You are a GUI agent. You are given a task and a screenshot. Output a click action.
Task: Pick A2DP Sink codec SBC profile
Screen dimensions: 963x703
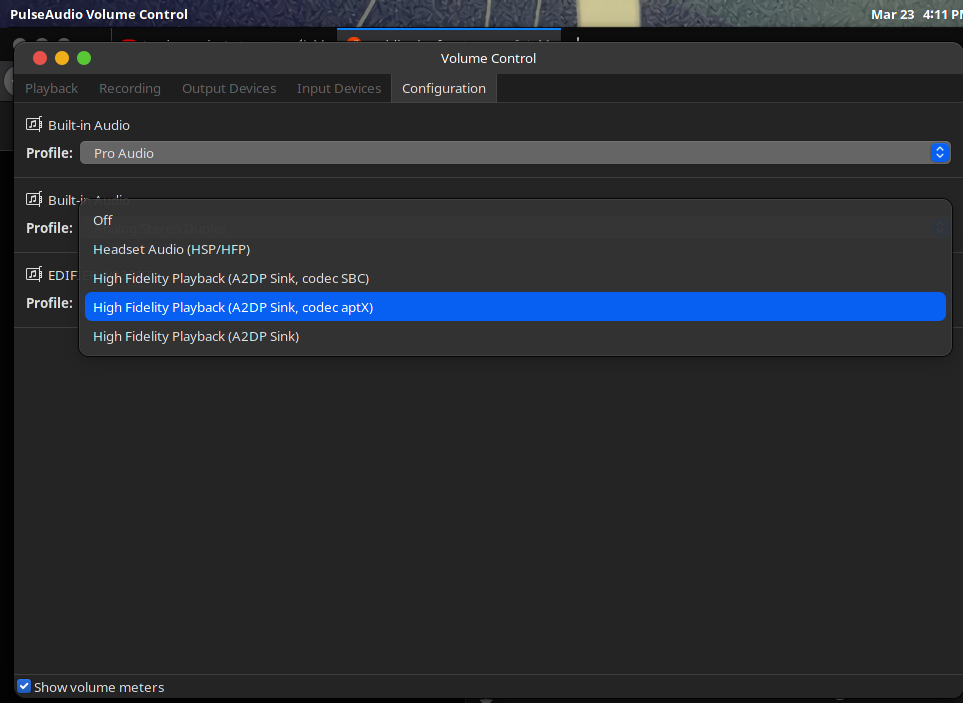[x=515, y=278]
